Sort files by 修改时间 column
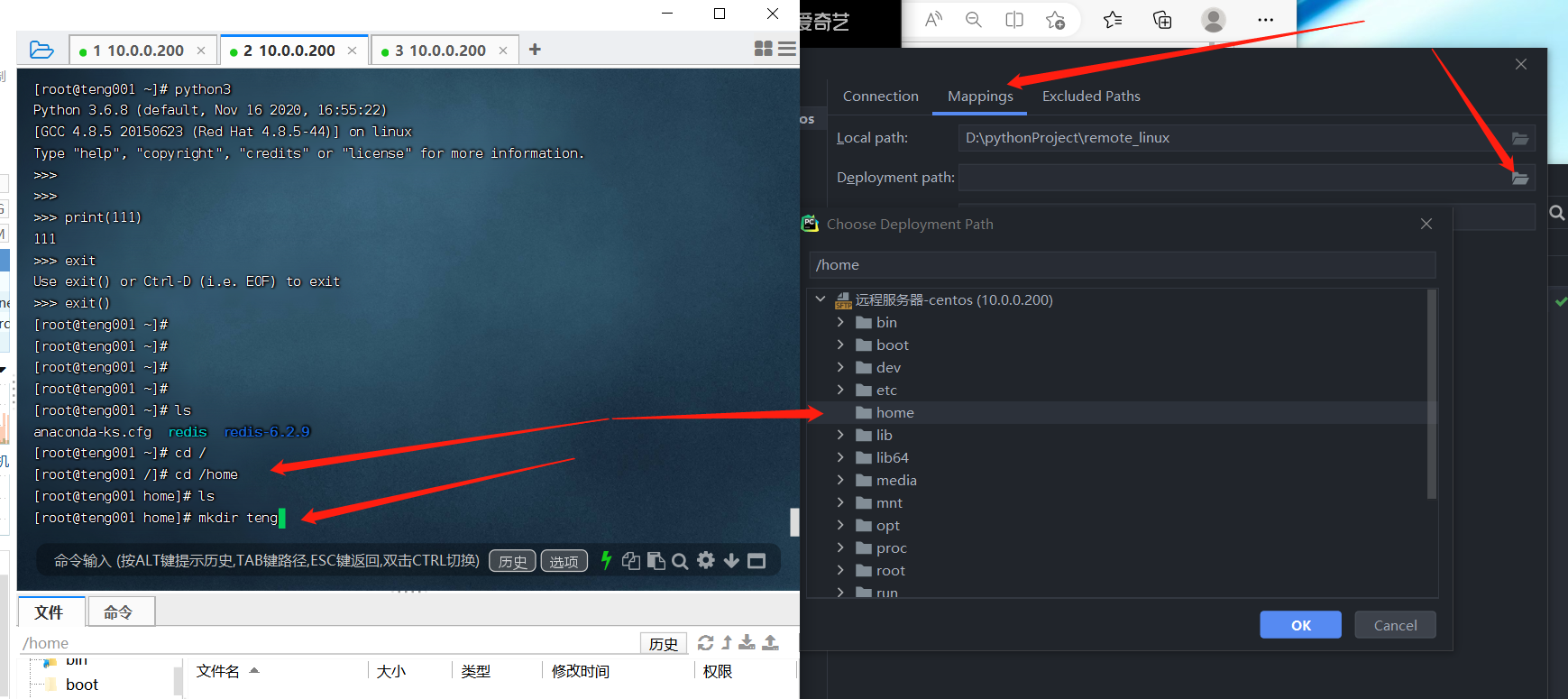Image resolution: width=1568 pixels, height=699 pixels. [x=581, y=671]
